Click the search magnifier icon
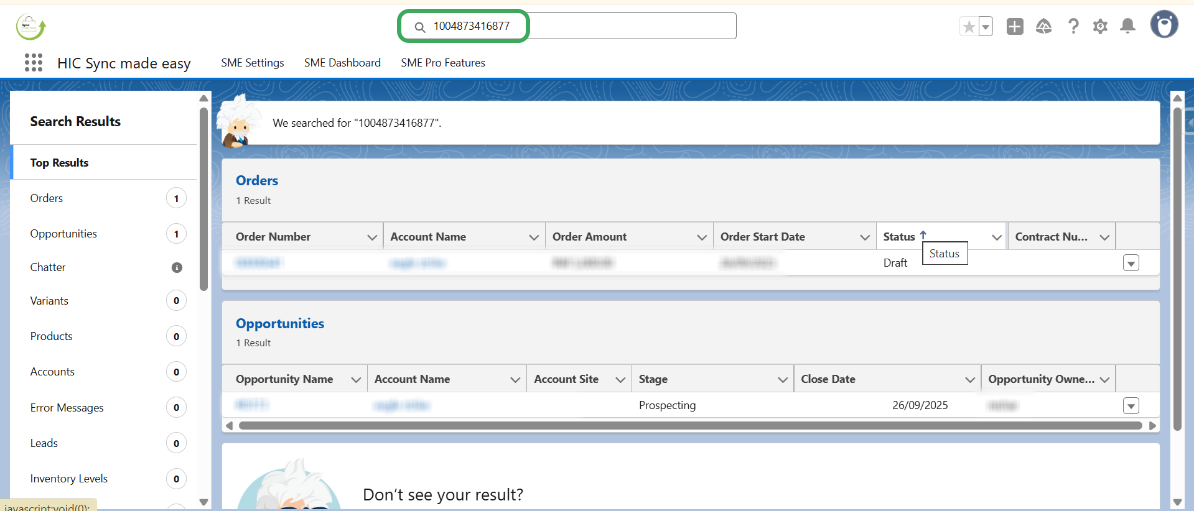The width and height of the screenshot is (1194, 511). (419, 27)
